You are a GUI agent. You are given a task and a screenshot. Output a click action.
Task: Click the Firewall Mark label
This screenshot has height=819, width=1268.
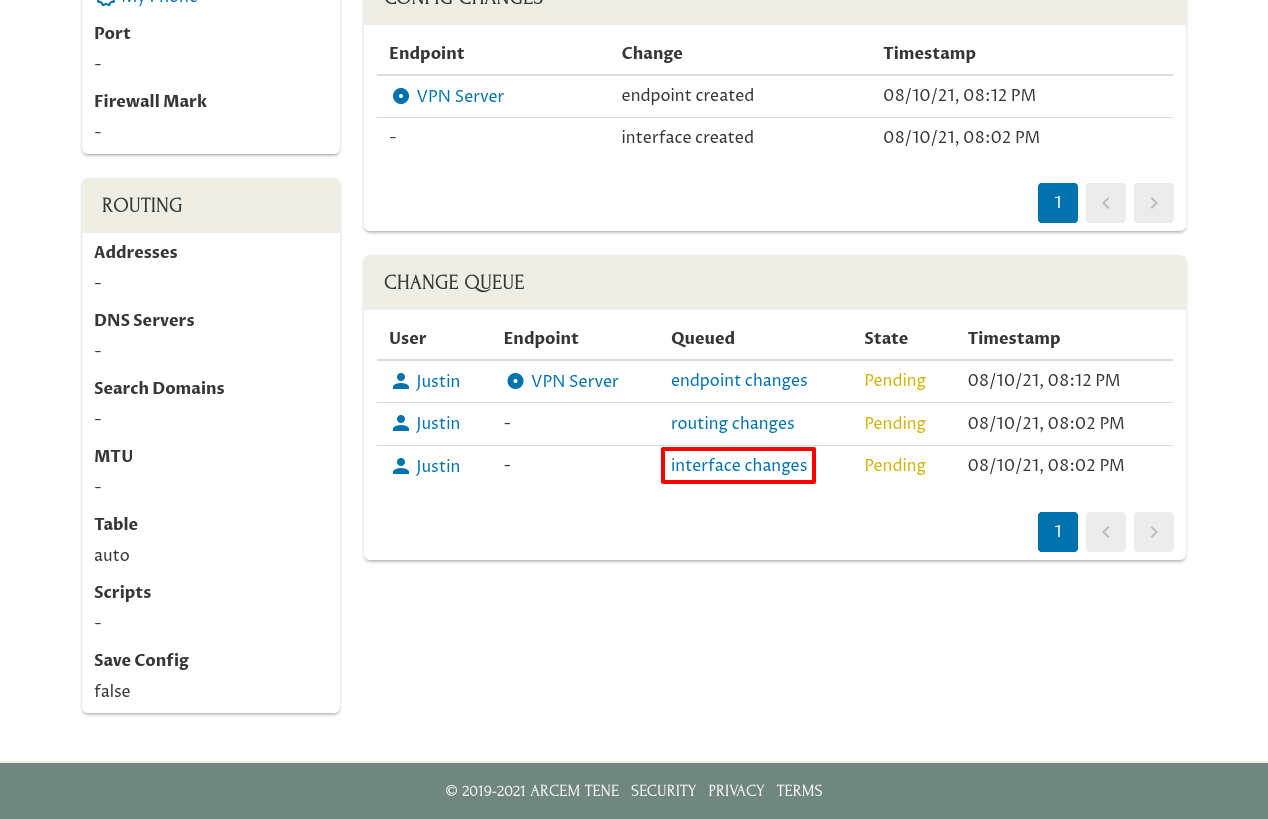pyautogui.click(x=150, y=101)
